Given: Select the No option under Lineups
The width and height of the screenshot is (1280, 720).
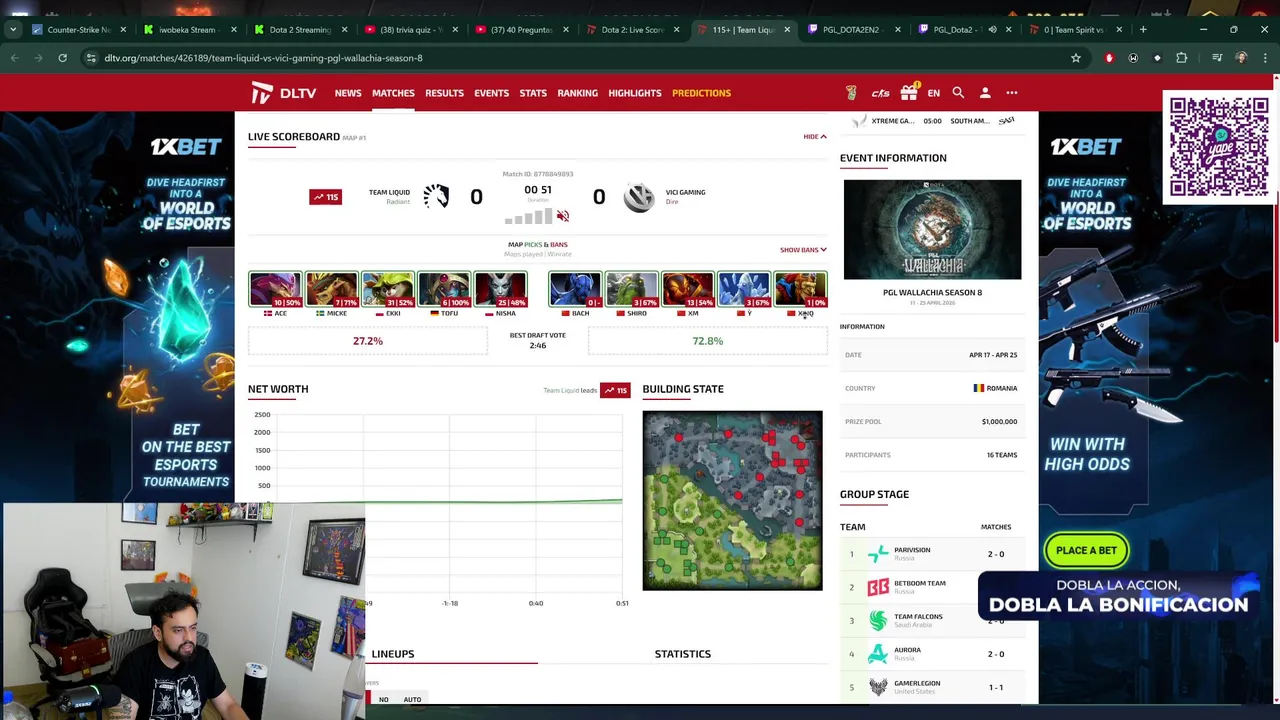Looking at the screenshot, I should click(383, 700).
